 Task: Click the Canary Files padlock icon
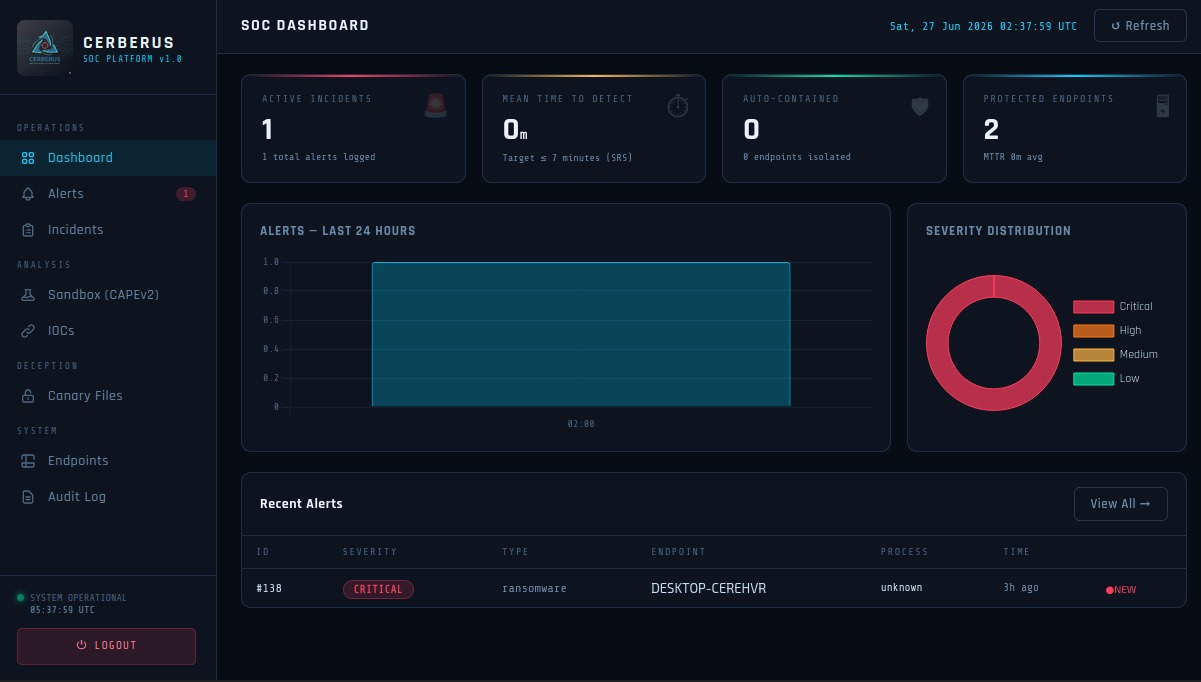click(x=28, y=396)
